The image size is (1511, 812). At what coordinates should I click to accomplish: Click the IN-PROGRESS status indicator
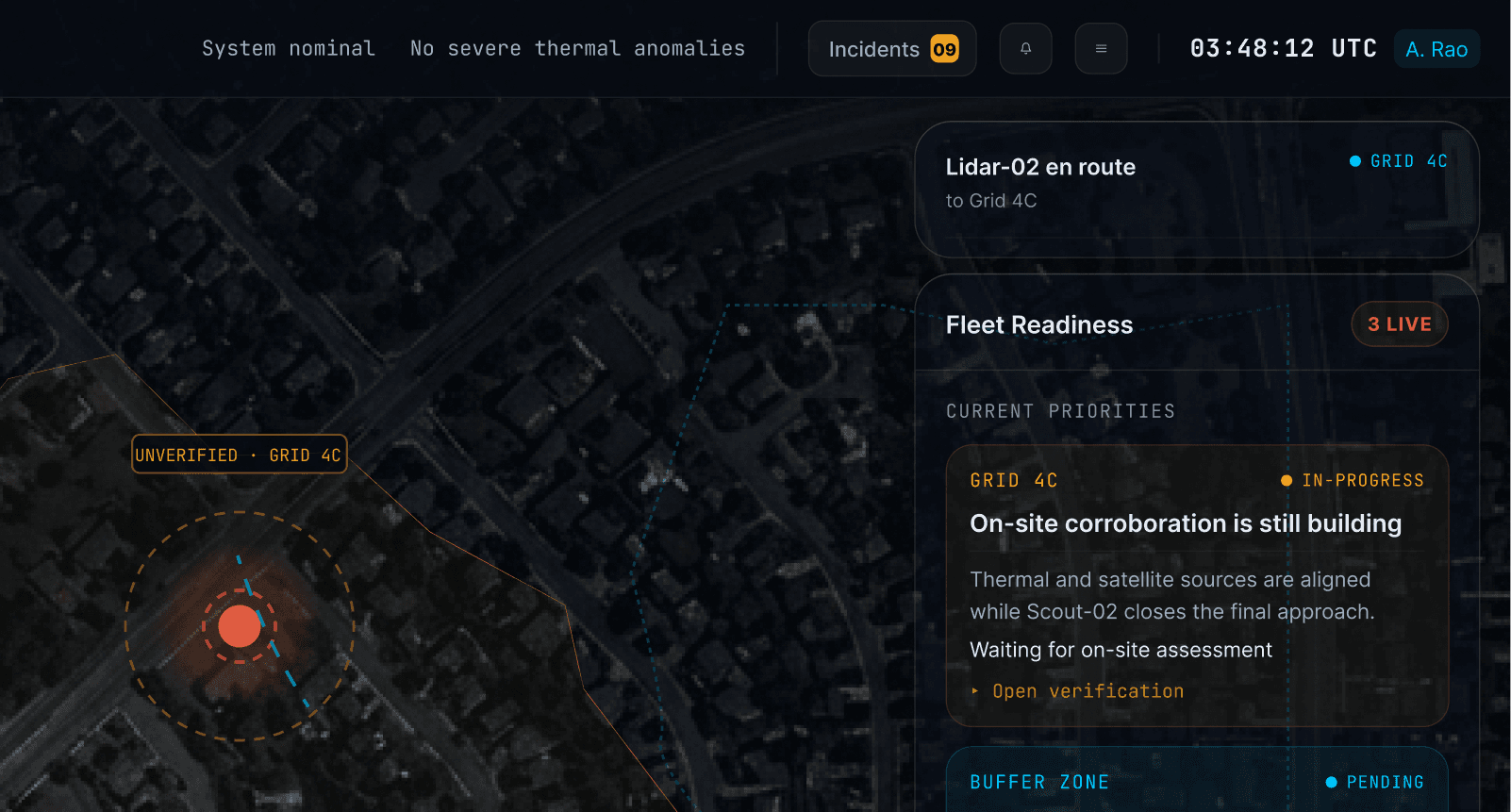click(x=1353, y=481)
